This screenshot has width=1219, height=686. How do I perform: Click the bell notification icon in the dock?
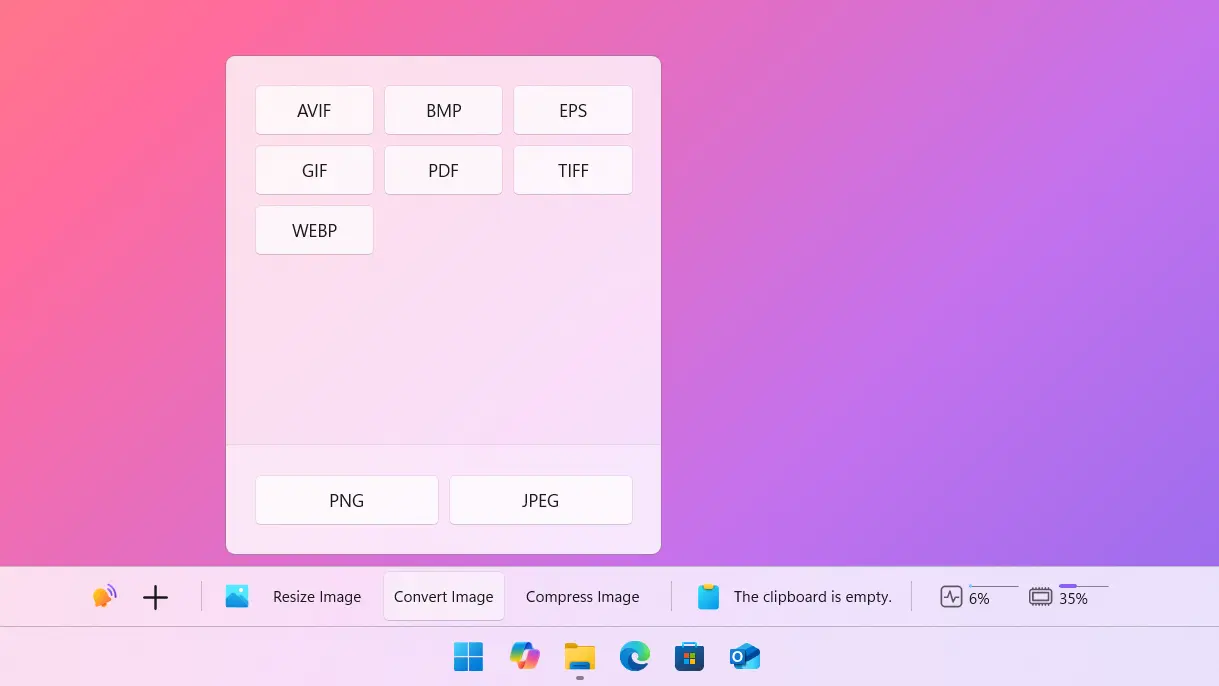pos(104,597)
